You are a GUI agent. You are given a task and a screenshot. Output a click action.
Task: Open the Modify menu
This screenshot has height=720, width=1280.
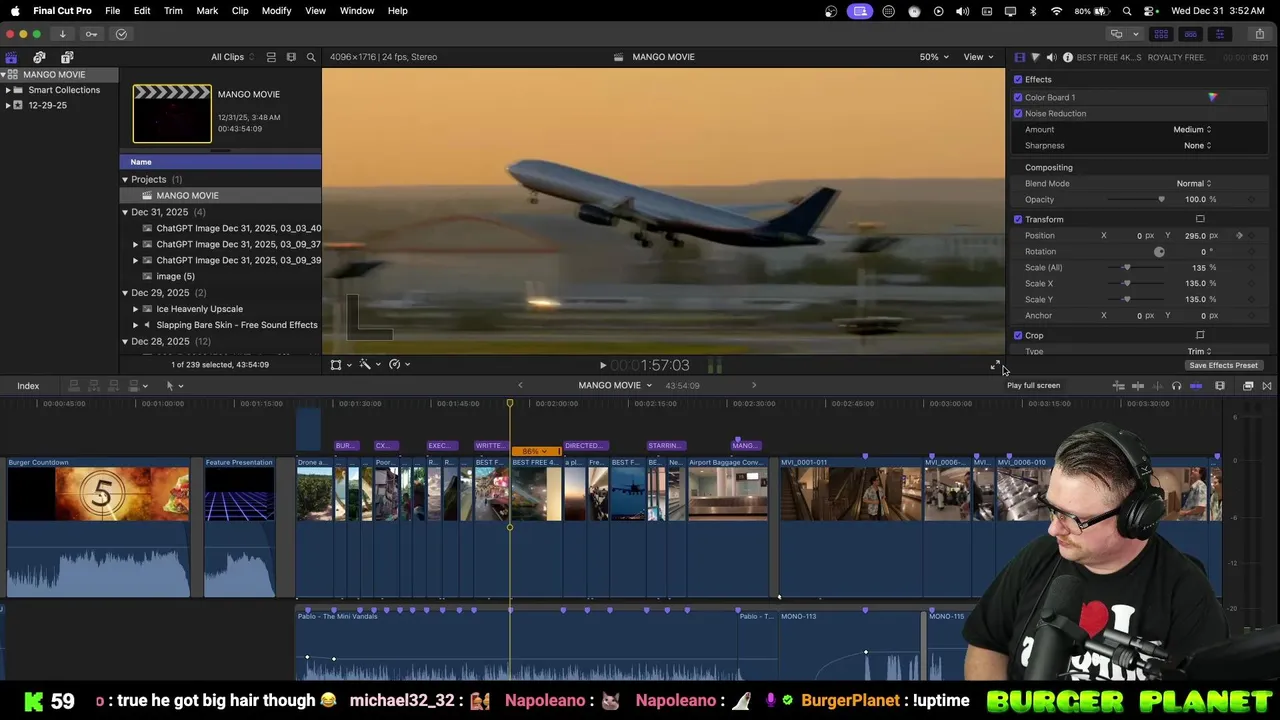tap(276, 11)
